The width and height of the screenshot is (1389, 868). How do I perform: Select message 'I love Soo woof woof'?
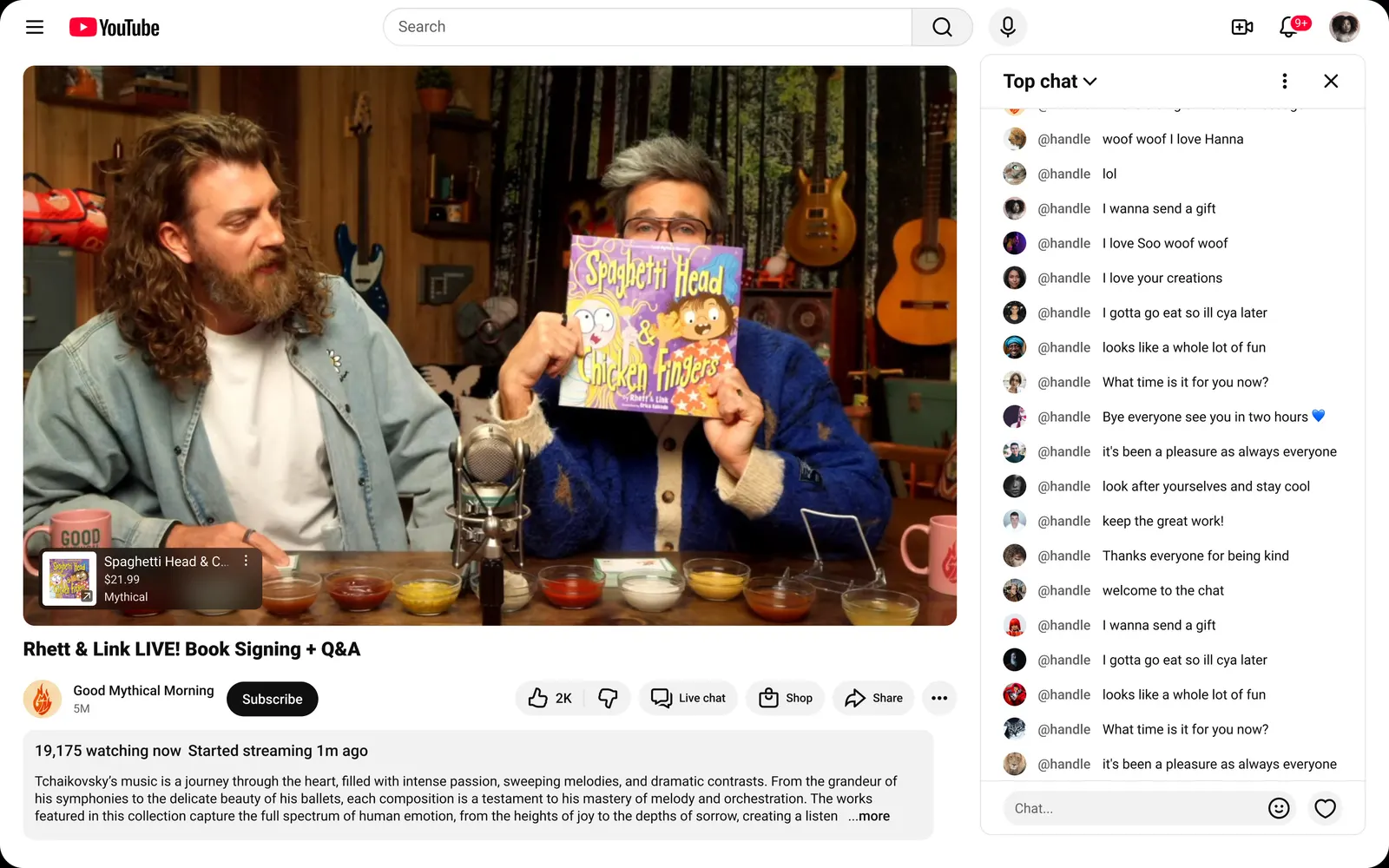point(1165,243)
